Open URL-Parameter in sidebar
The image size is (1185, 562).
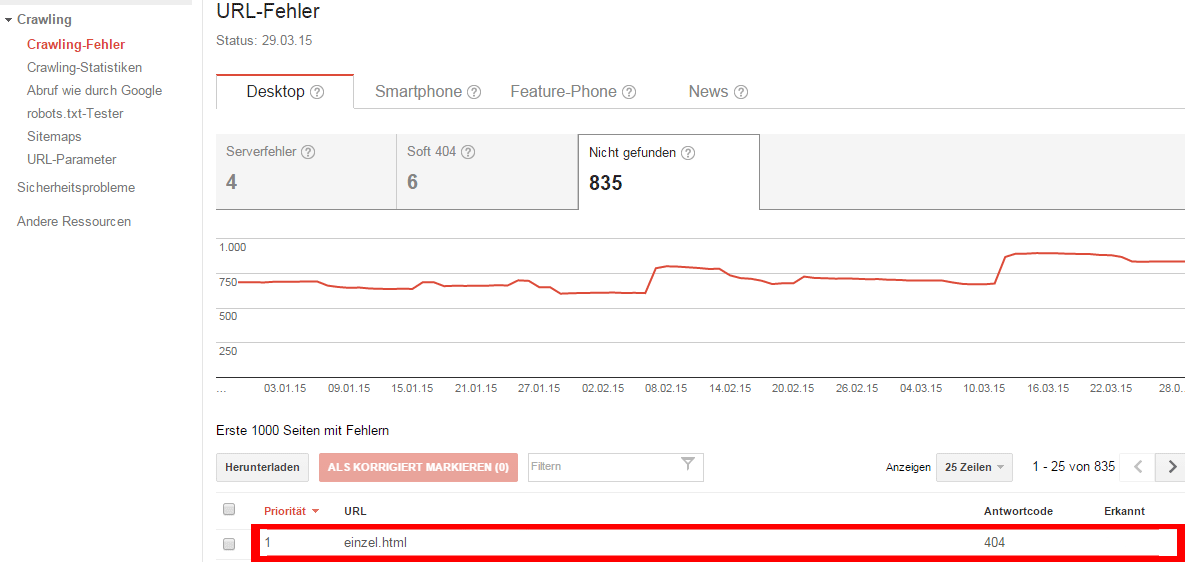[71, 159]
